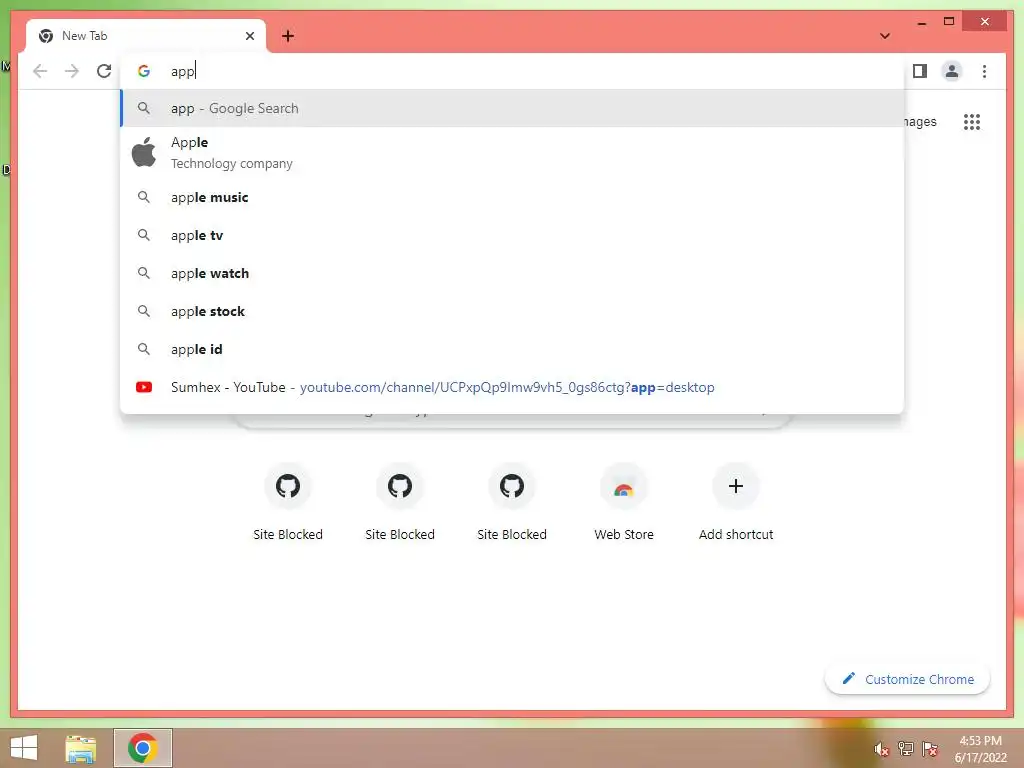Click the browser forward arrow
The width and height of the screenshot is (1024, 768).
tap(72, 71)
